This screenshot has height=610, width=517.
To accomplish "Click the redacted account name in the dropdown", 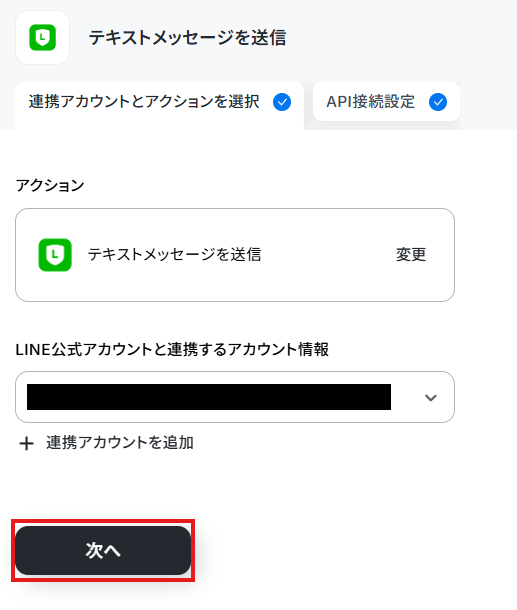I will 209,397.
